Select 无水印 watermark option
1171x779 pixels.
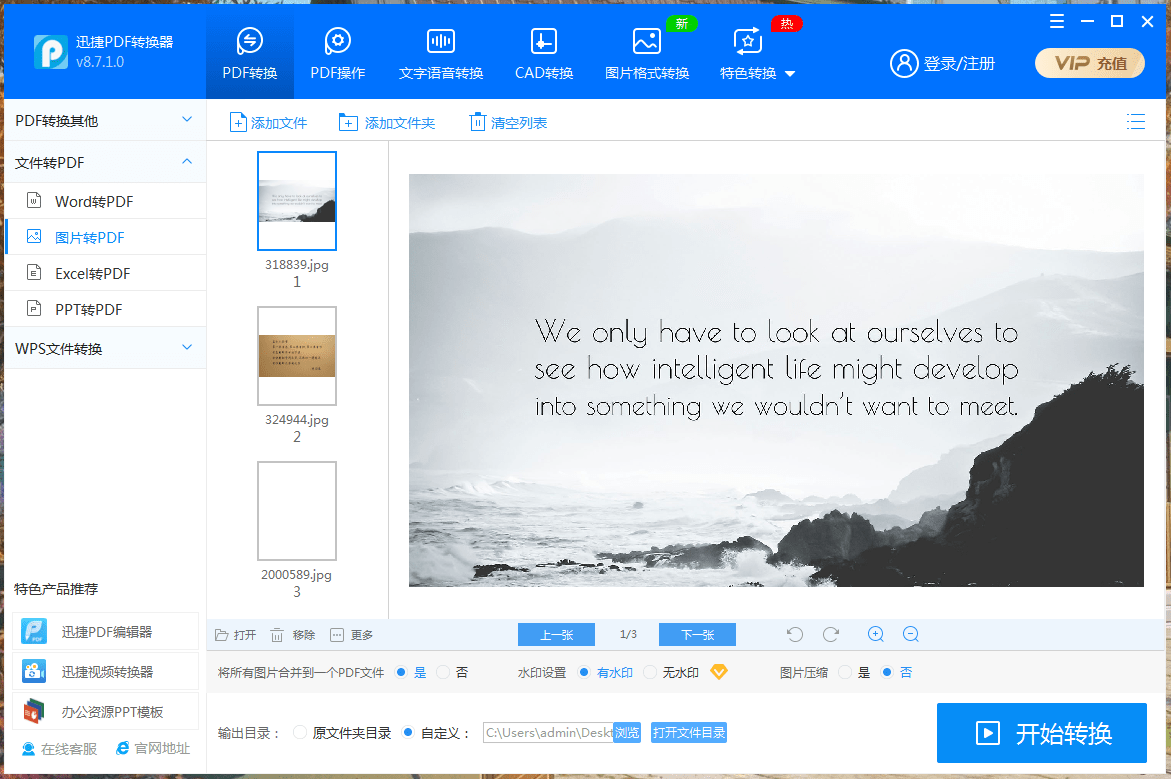tap(652, 672)
